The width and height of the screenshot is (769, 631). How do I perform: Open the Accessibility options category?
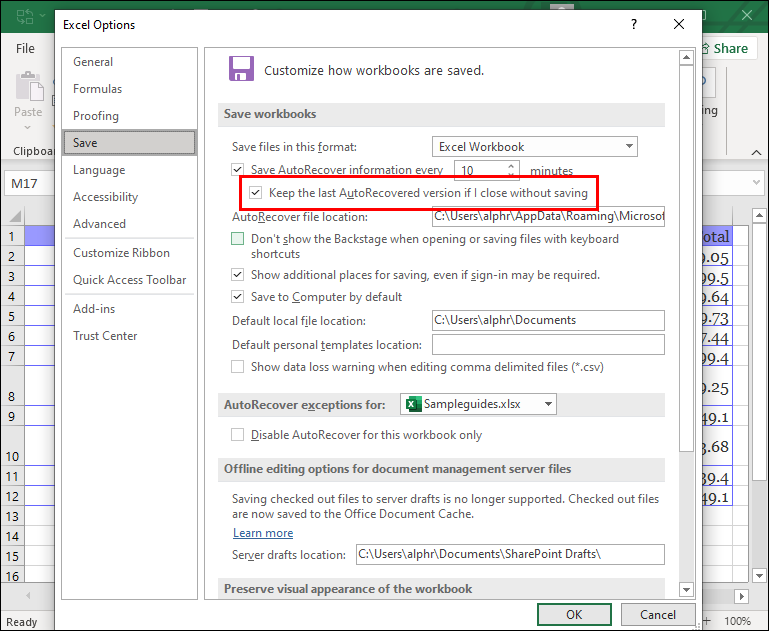129,197
